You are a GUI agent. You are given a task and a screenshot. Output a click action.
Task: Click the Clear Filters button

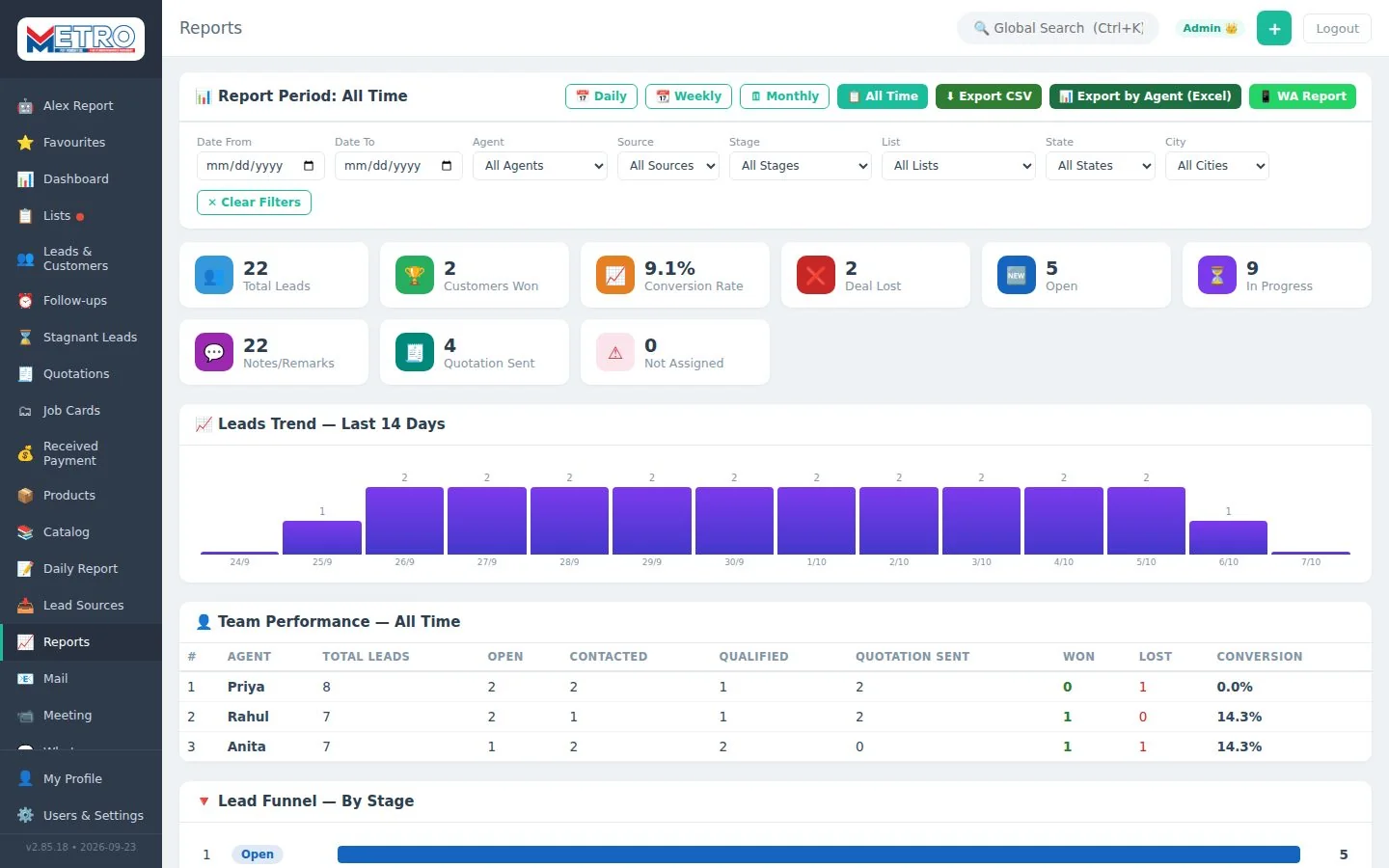tap(254, 203)
